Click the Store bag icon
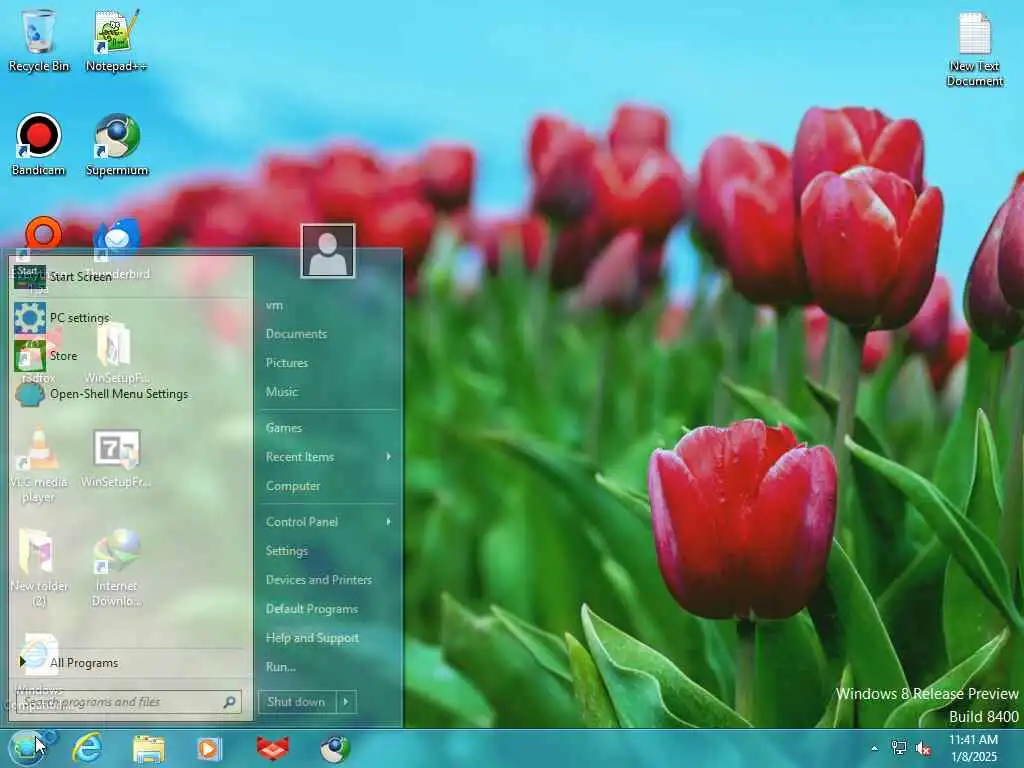This screenshot has width=1024, height=768. [30, 356]
